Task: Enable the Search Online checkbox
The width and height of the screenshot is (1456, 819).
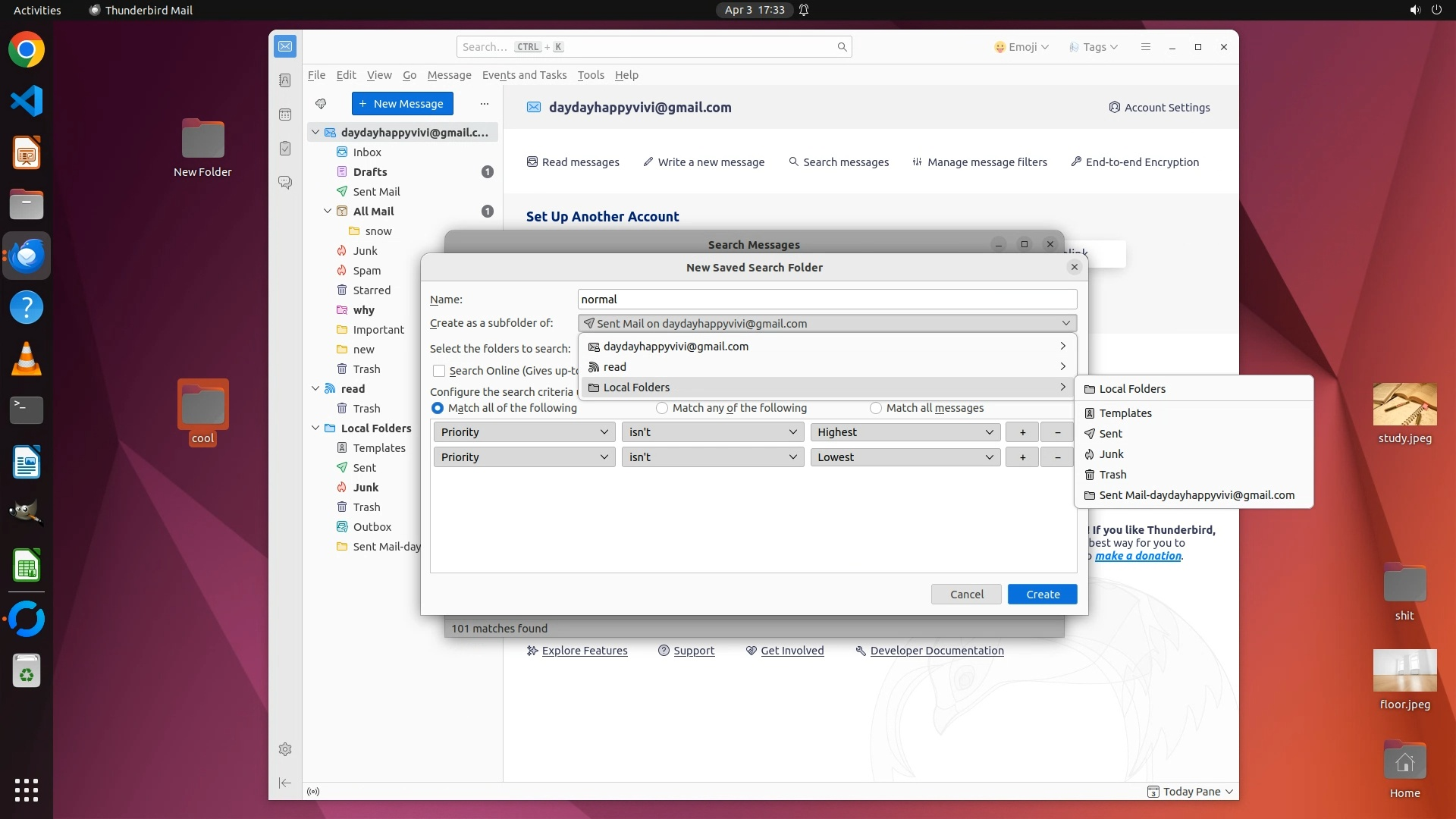Action: click(439, 371)
